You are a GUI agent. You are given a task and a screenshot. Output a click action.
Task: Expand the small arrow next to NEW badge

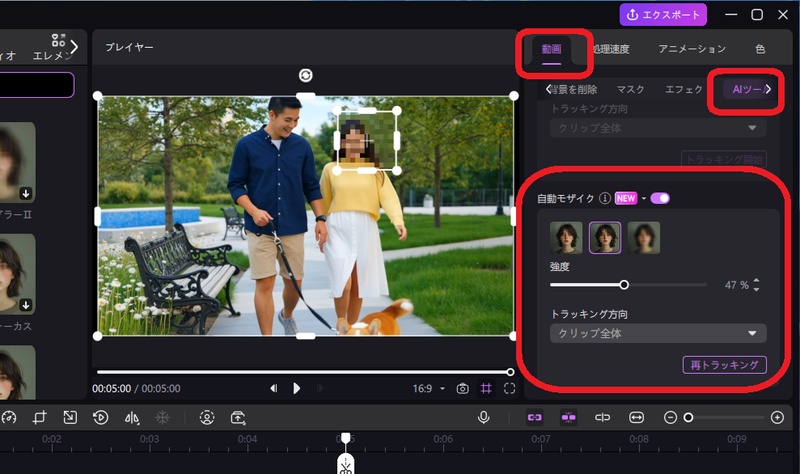pos(644,198)
